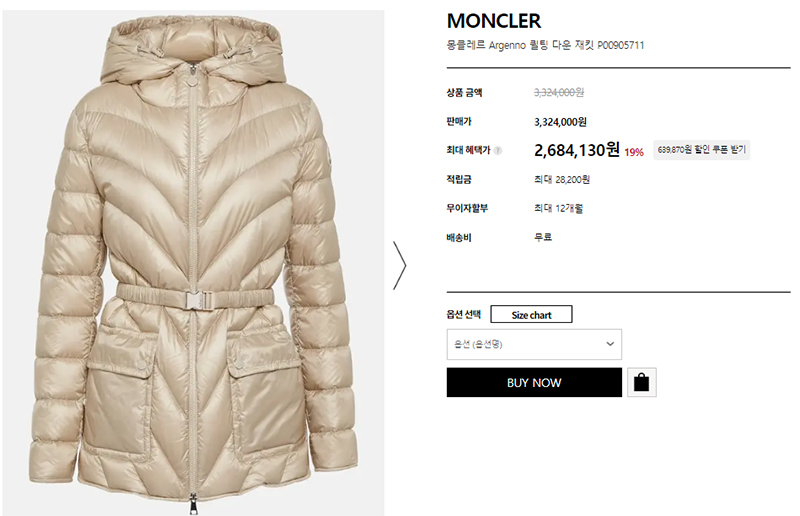
Task: Click the help icon beside 최대 혜택가
Action: 498,151
